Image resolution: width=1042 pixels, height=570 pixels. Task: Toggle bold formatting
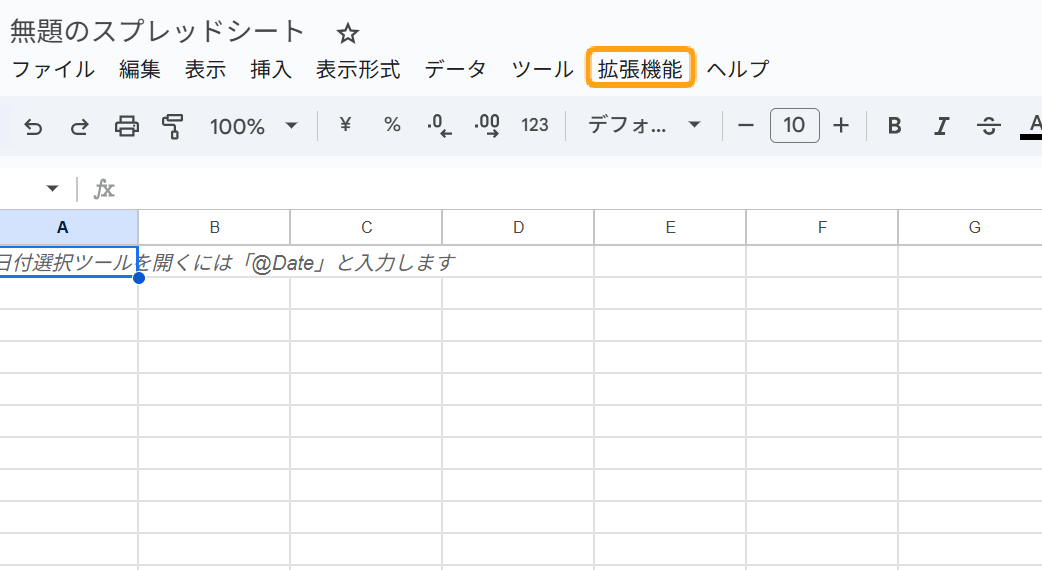click(x=894, y=126)
